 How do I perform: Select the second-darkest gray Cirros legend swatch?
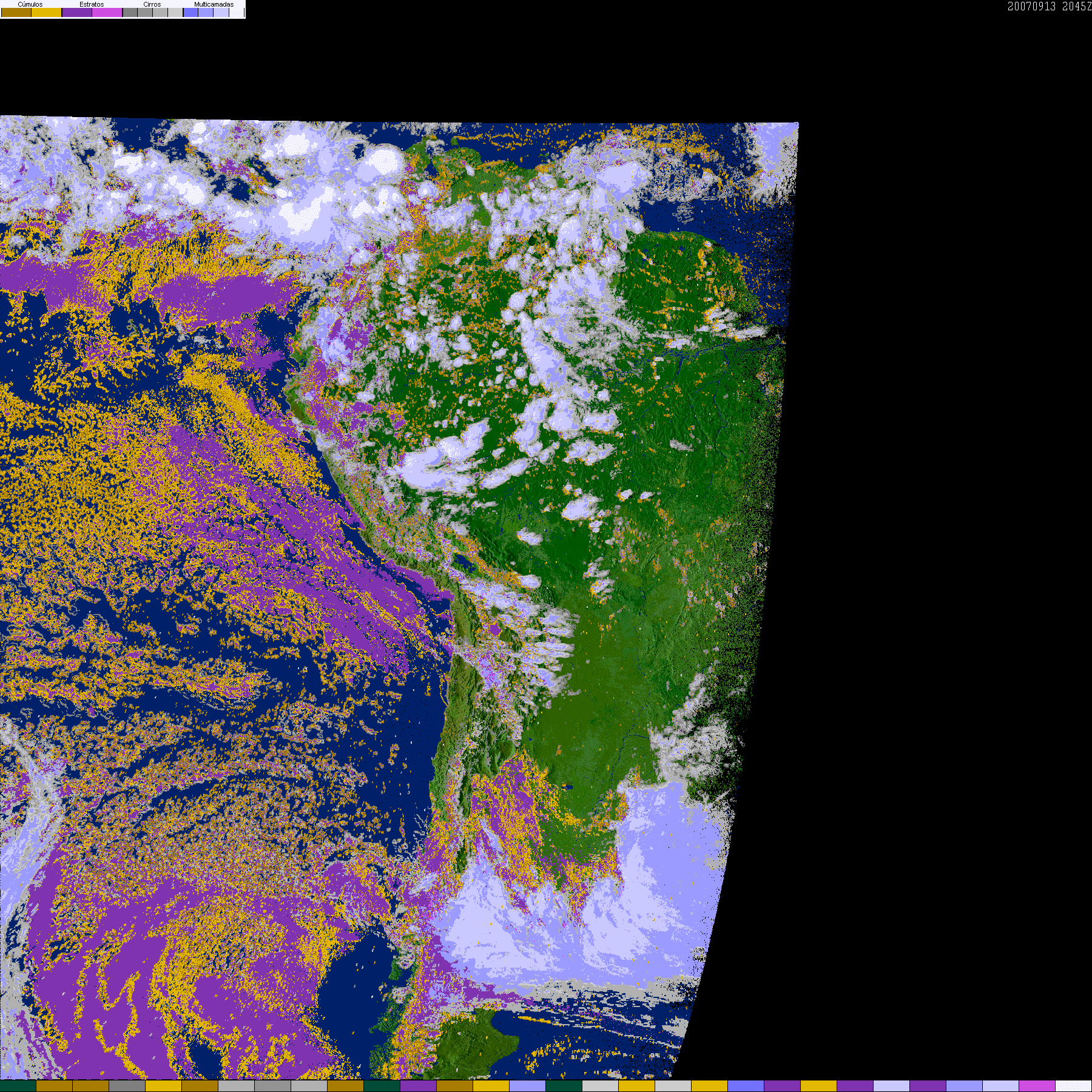pos(145,13)
